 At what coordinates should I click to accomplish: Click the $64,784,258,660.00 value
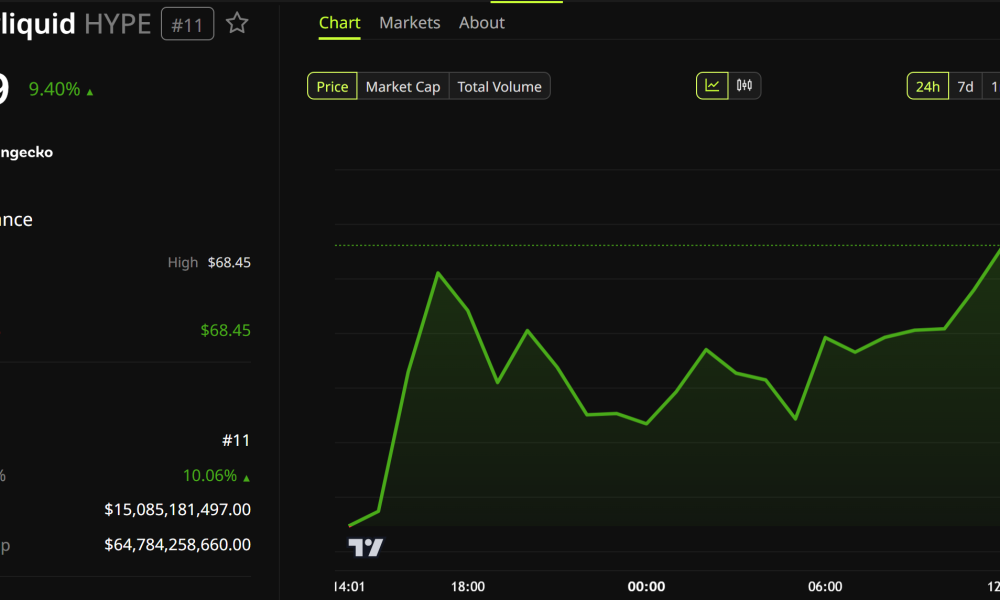click(177, 545)
